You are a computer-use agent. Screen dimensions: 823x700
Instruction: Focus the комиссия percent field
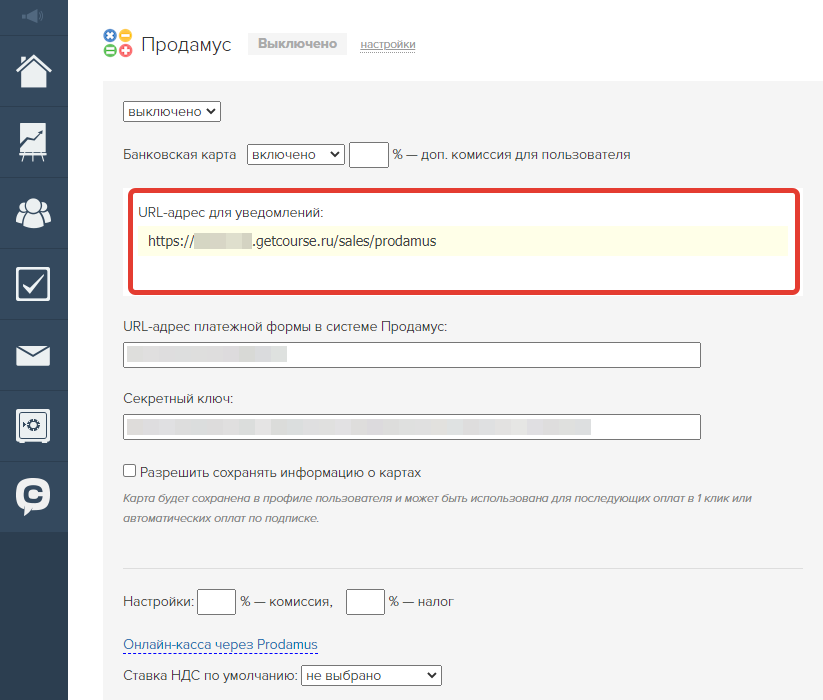pyautogui.click(x=216, y=601)
